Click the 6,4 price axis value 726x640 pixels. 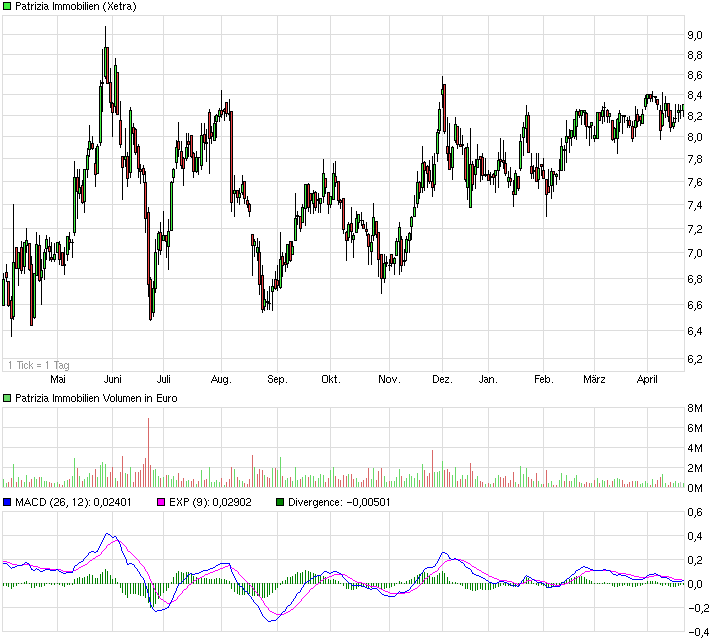pyautogui.click(x=695, y=331)
